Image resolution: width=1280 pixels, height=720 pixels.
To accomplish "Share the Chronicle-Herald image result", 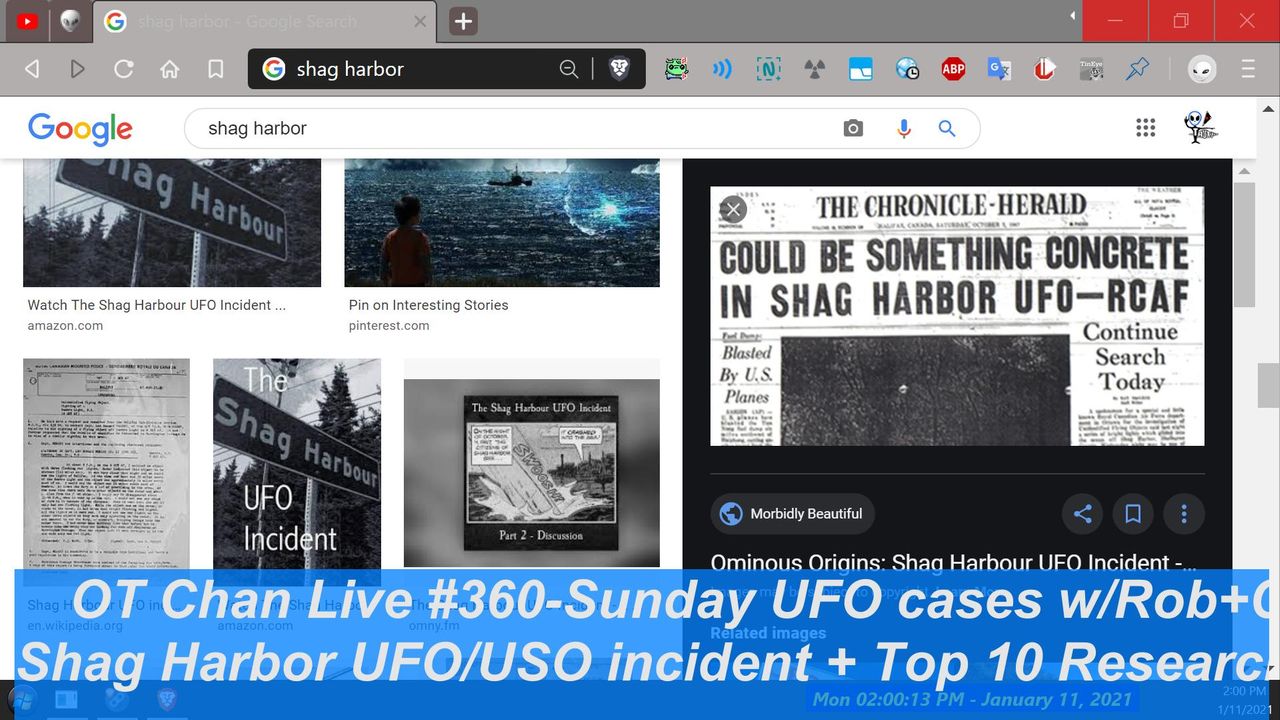I will [1082, 514].
